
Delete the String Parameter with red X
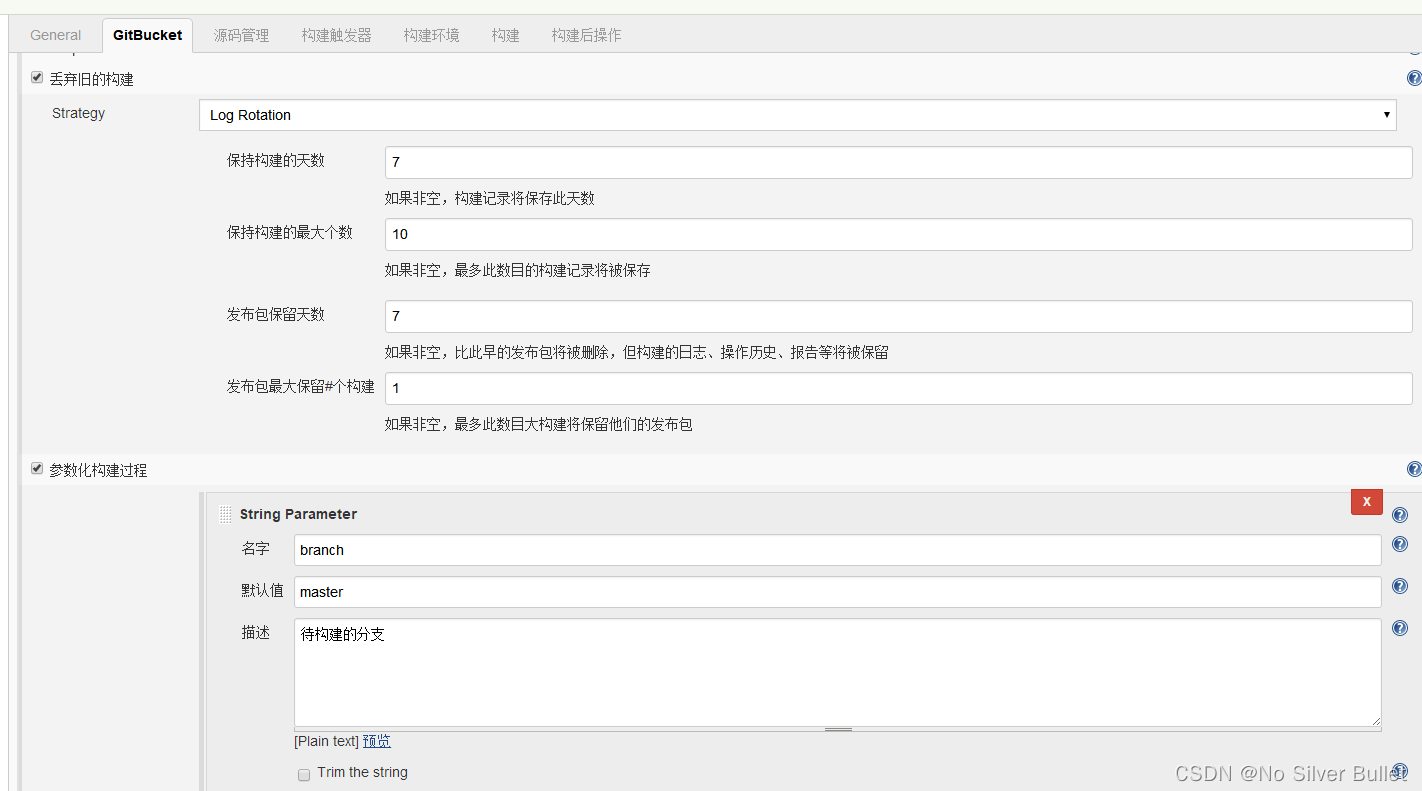point(1367,502)
